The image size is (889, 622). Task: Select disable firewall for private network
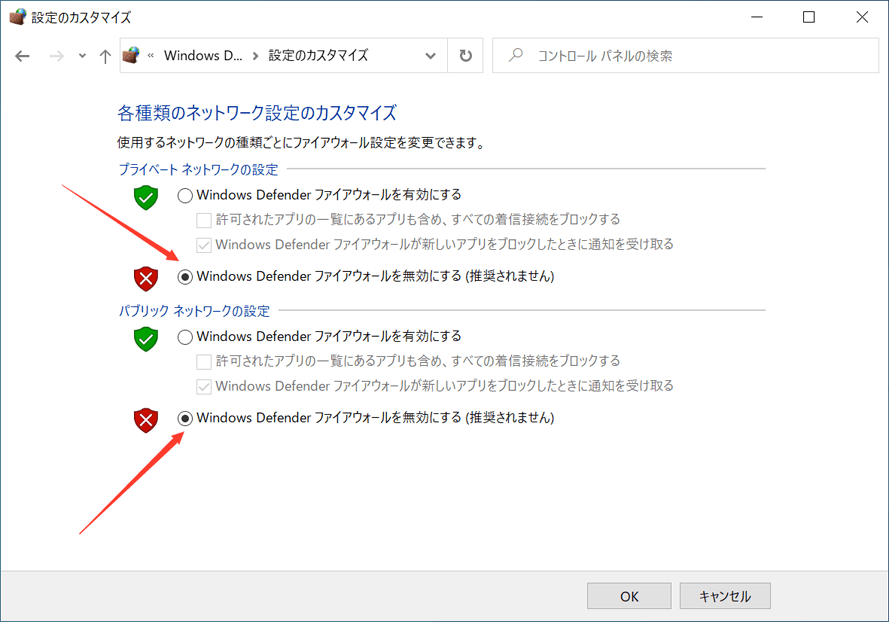(x=185, y=277)
